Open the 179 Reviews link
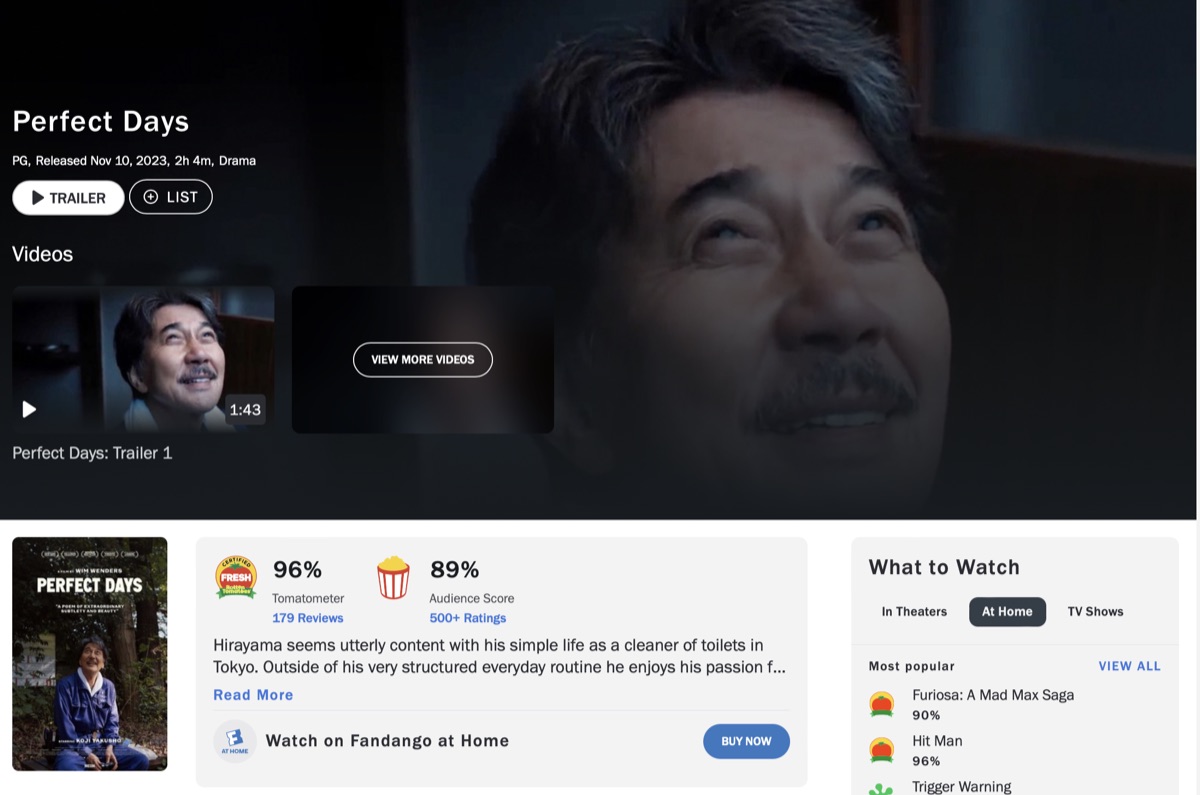 point(307,618)
